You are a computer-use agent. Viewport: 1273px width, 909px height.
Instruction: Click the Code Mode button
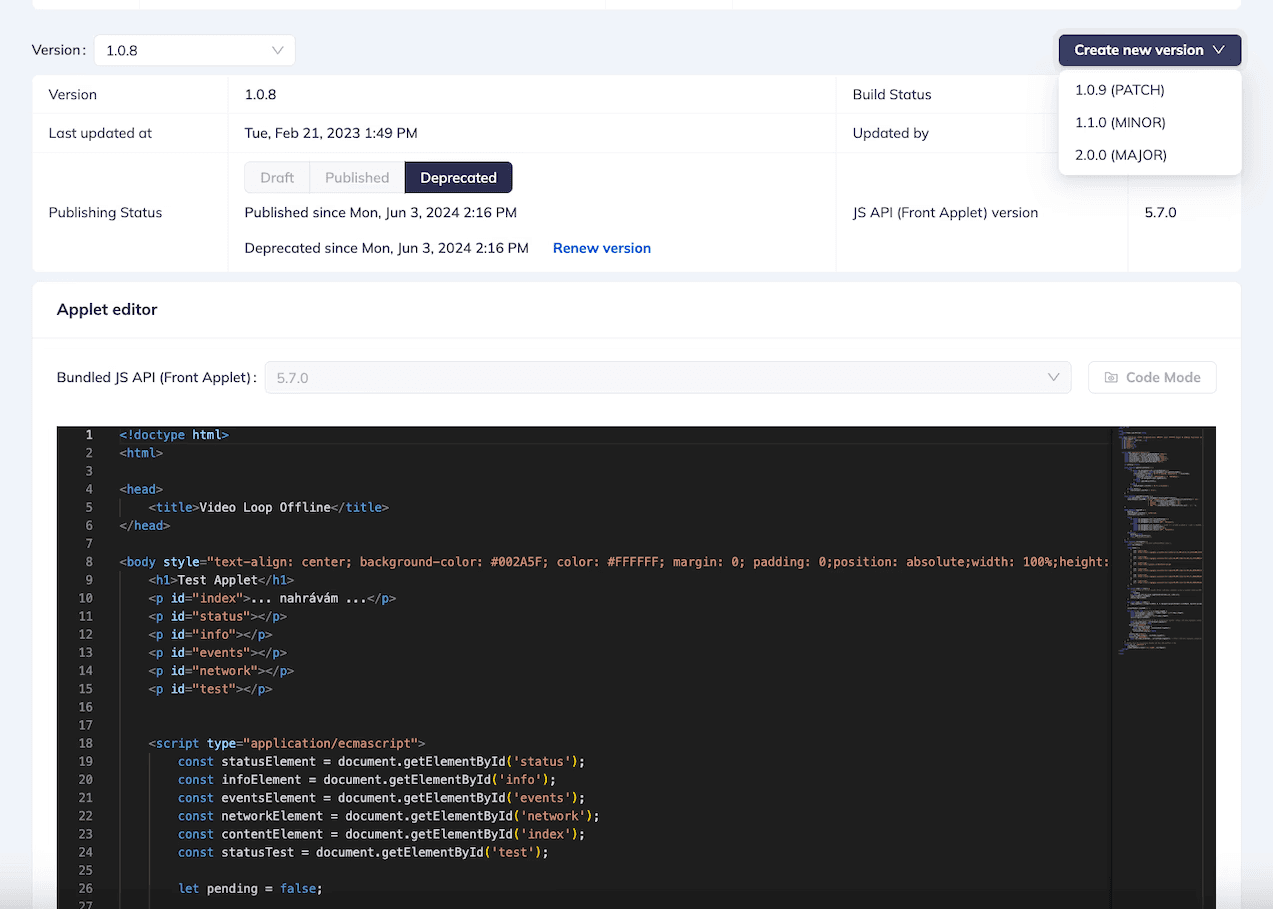[x=1152, y=377]
